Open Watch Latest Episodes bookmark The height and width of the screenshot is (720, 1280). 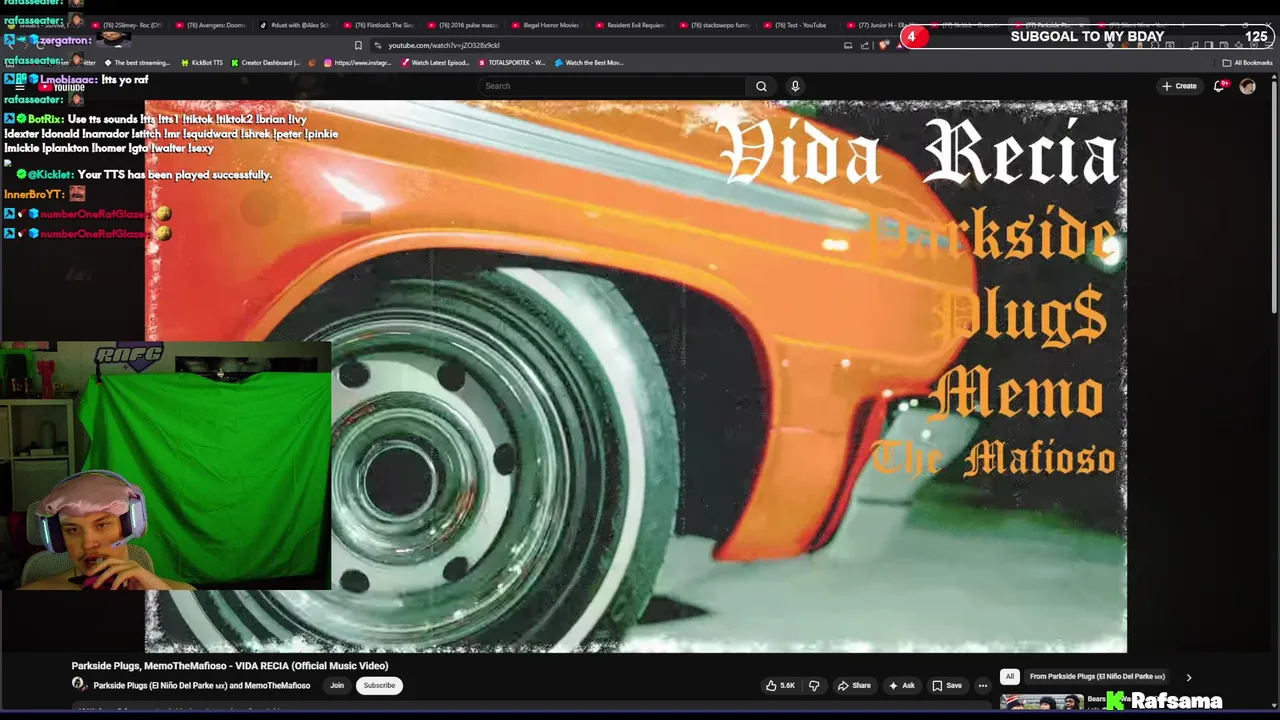coord(435,62)
